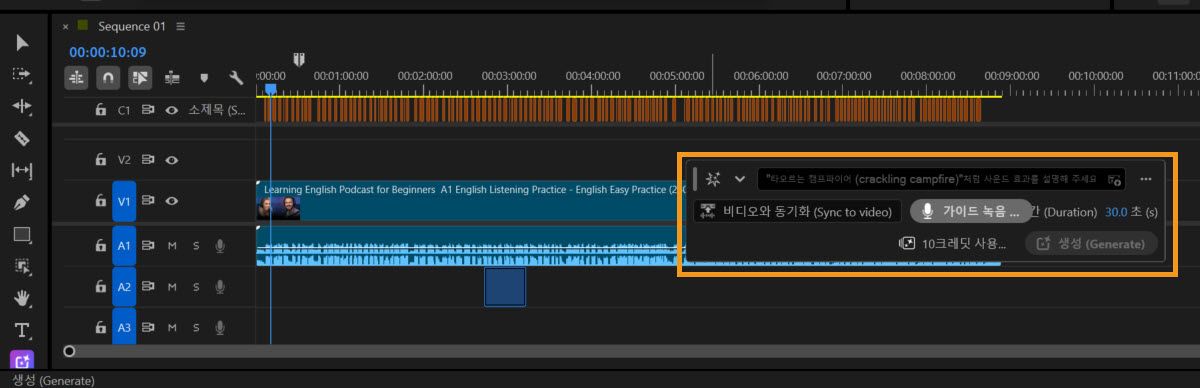Viewport: 1200px width, 388px height.
Task: Lock the V2 video track
Action: point(100,159)
